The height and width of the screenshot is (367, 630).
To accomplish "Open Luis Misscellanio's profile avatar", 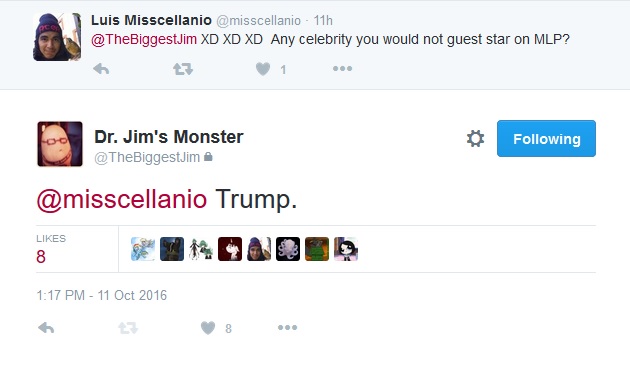I will click(57, 37).
